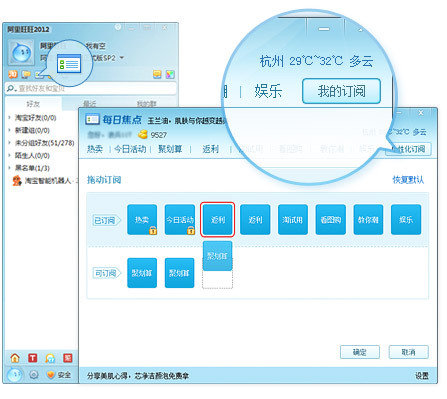Open the 返利 tab in 每日焦点 navigation

211,149
